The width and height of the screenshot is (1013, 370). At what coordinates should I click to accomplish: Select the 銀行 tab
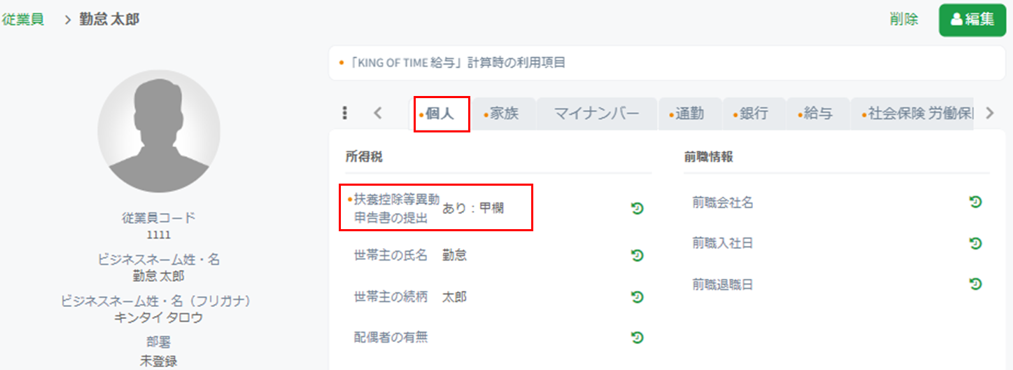(754, 114)
